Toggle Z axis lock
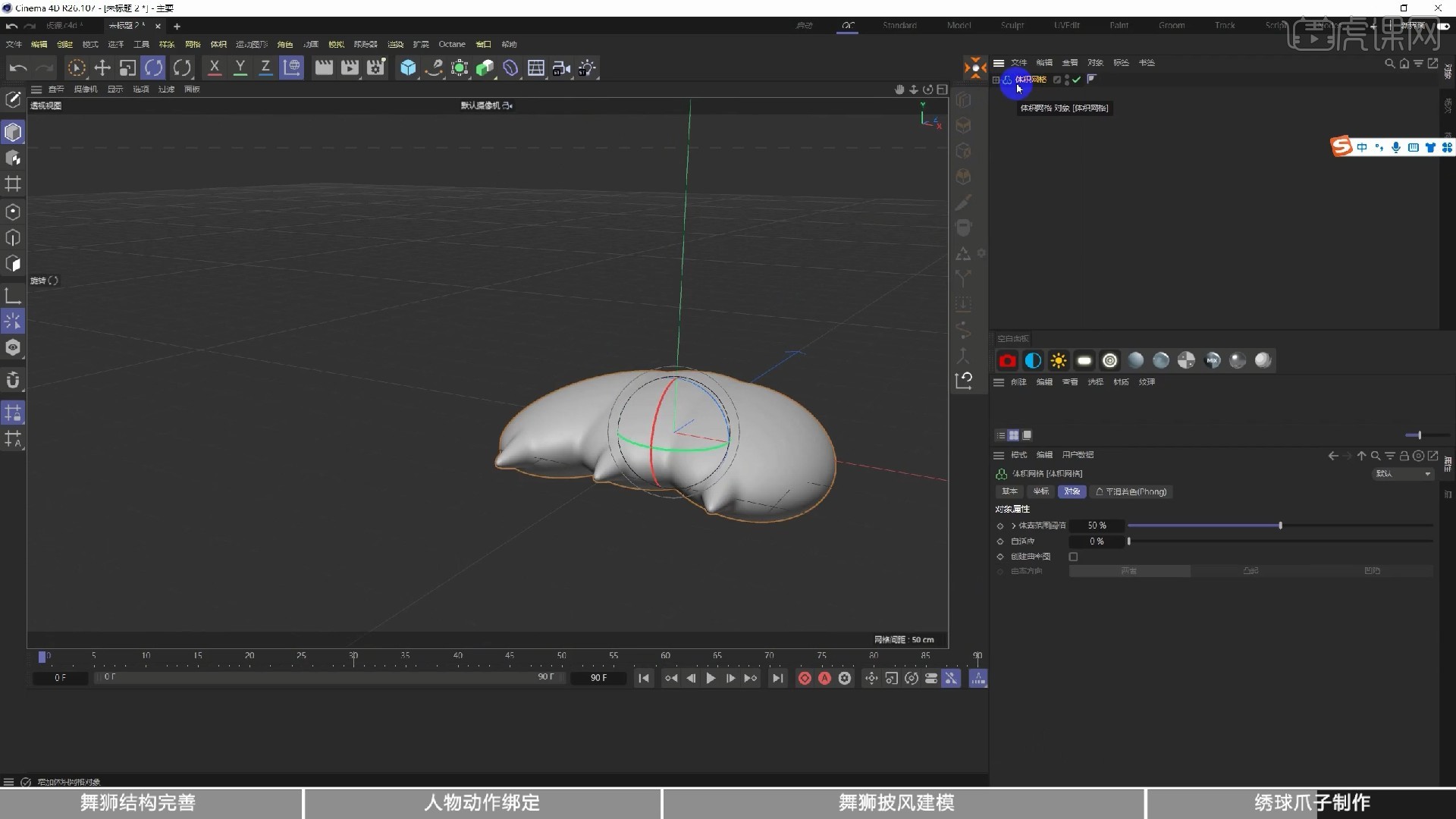The height and width of the screenshot is (819, 1456). click(265, 68)
